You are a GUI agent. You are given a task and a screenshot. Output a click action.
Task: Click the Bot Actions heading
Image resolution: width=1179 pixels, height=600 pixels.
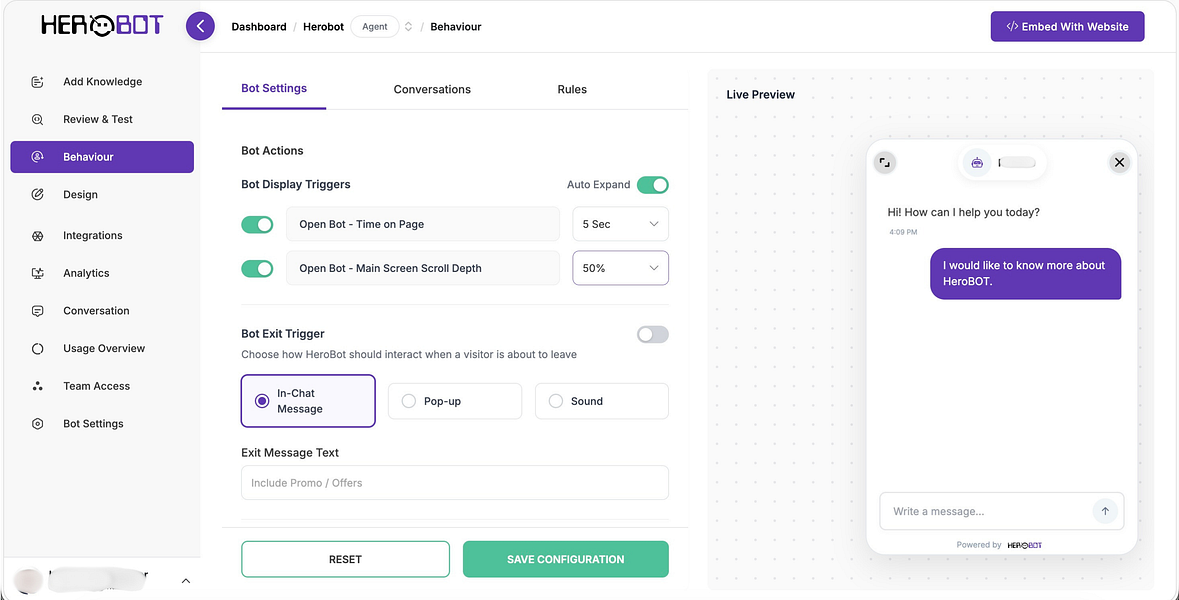[x=272, y=150]
